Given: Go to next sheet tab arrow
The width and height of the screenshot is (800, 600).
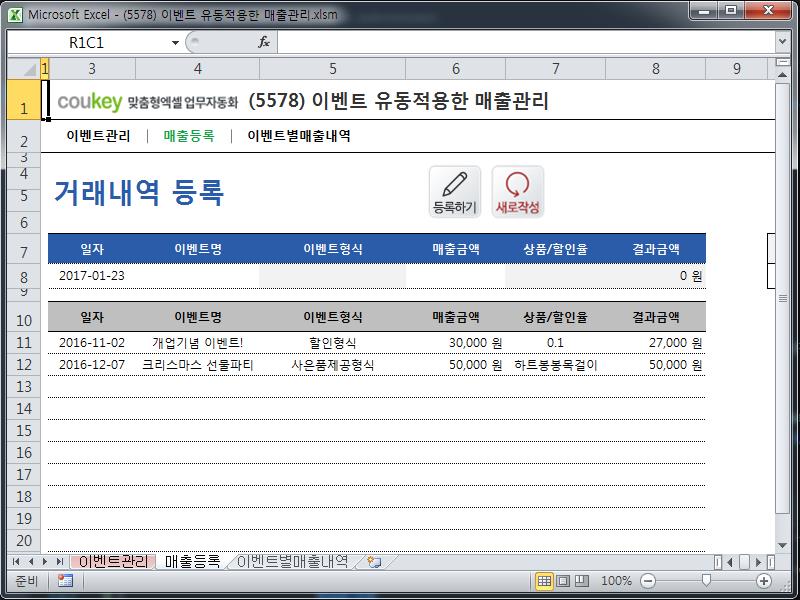Looking at the screenshot, I should pyautogui.click(x=45, y=562).
